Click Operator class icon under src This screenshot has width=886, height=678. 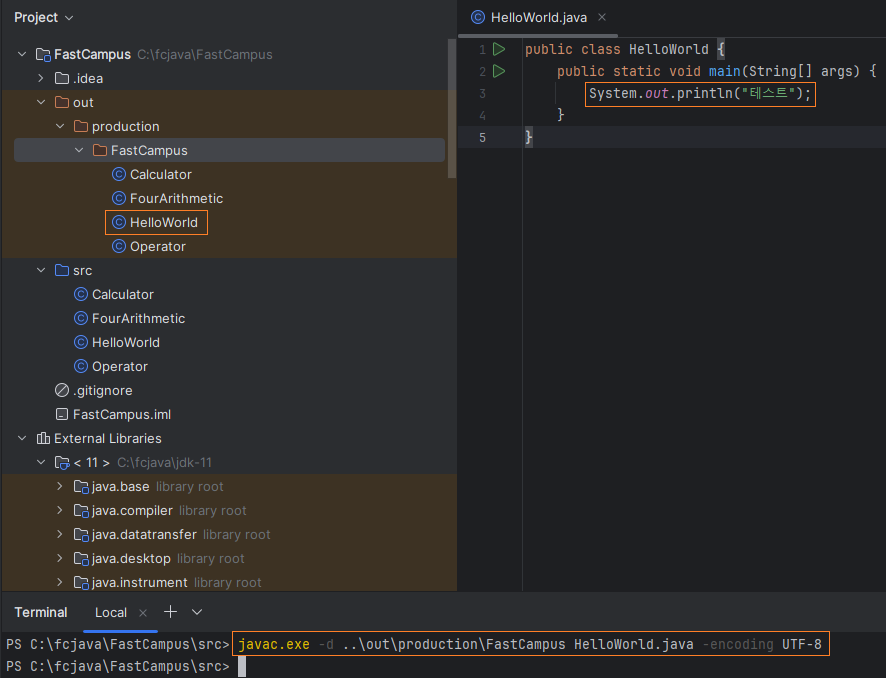(81, 366)
